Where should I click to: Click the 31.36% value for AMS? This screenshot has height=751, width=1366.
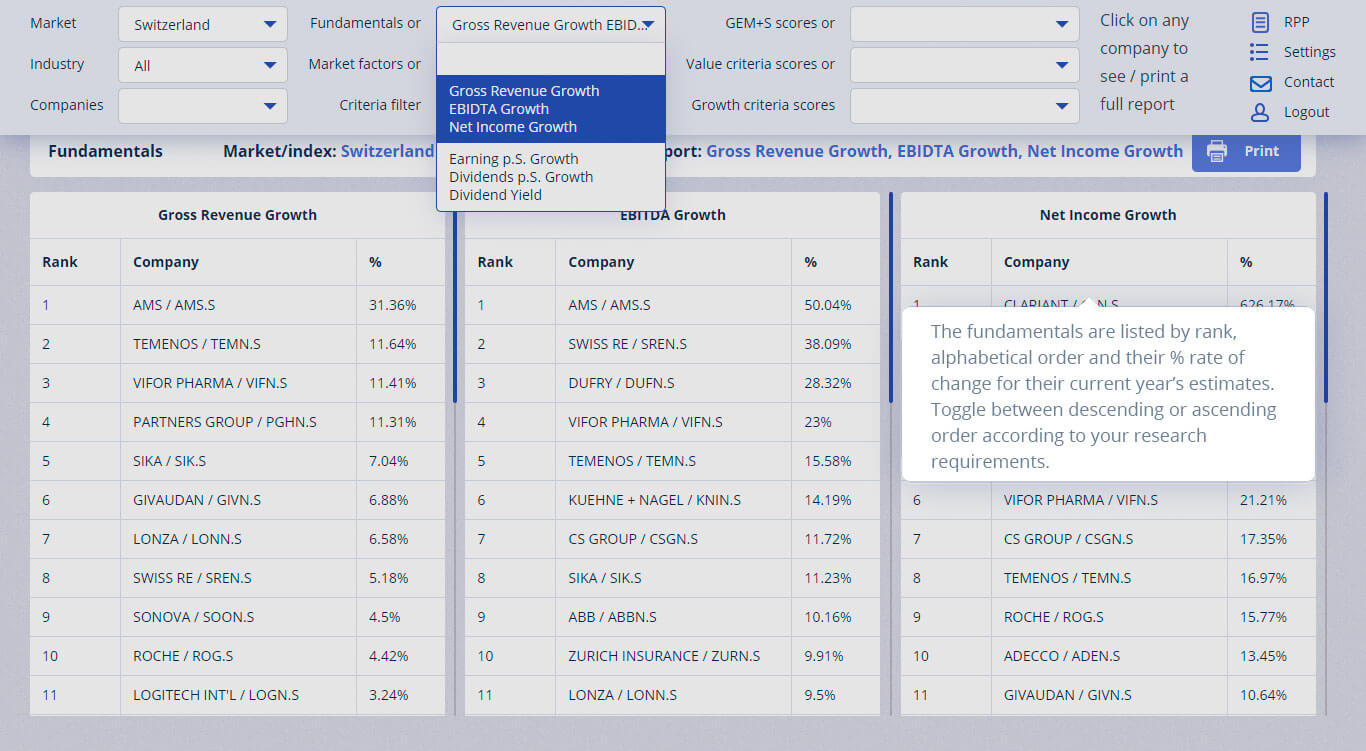393,305
